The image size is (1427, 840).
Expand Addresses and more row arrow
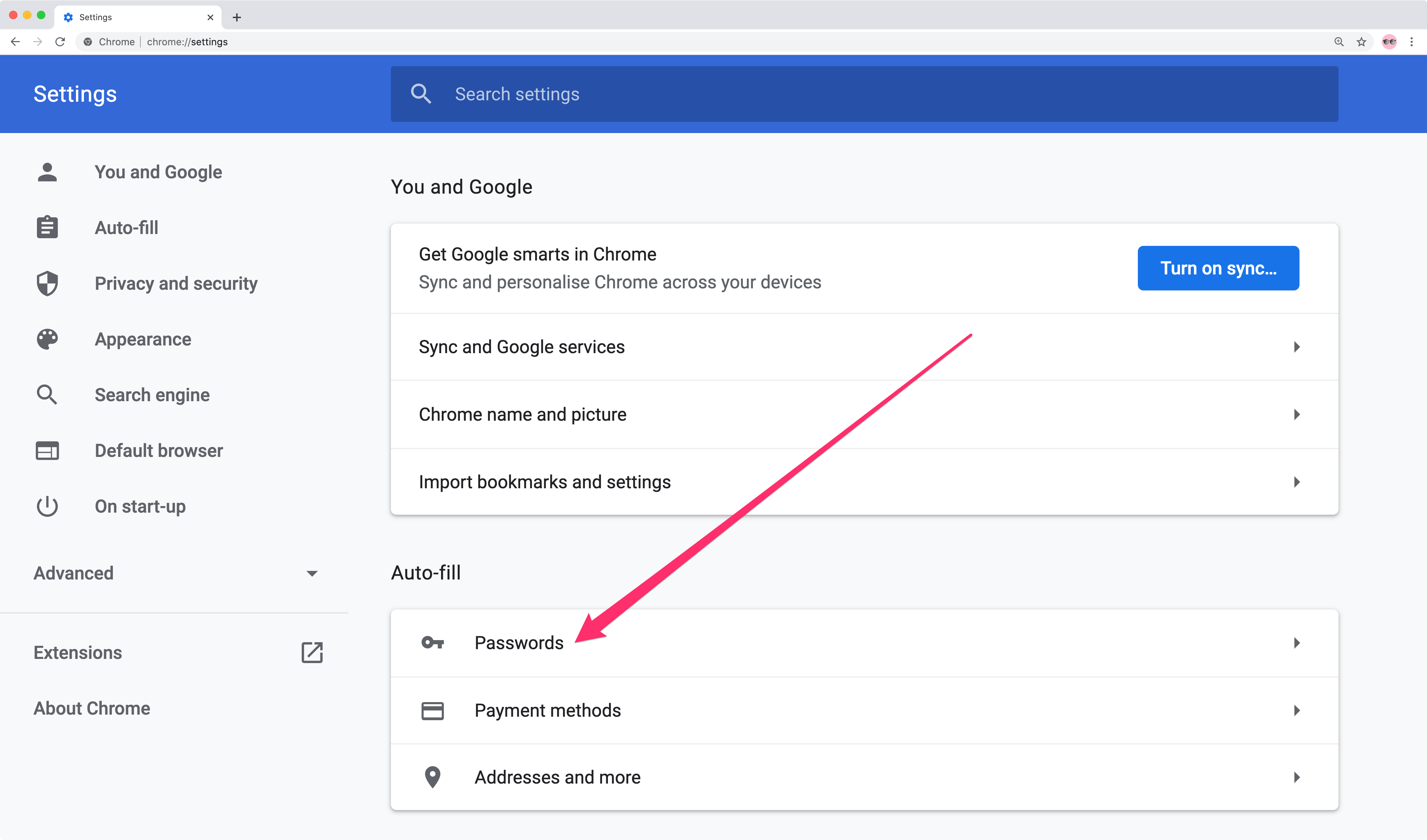pyautogui.click(x=1297, y=777)
